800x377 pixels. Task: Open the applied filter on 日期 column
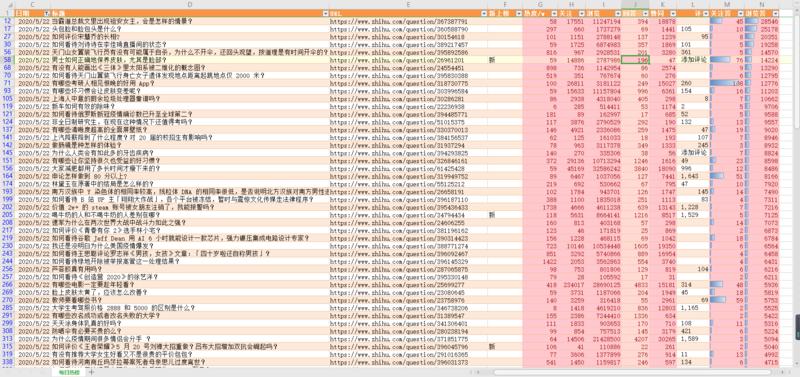[47, 13]
